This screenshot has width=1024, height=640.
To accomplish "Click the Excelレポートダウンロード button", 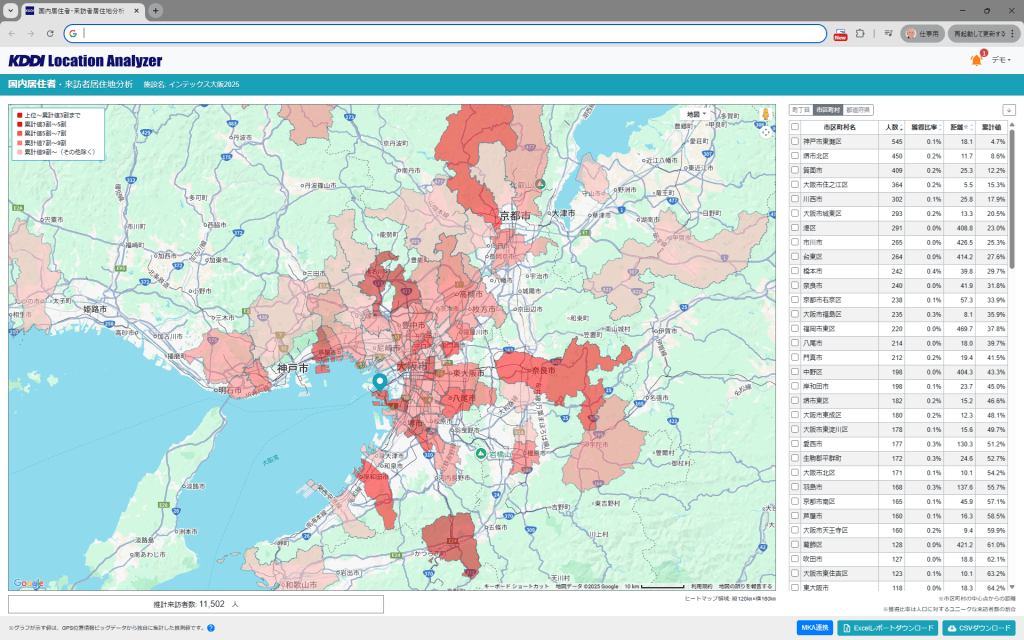I will pos(888,628).
